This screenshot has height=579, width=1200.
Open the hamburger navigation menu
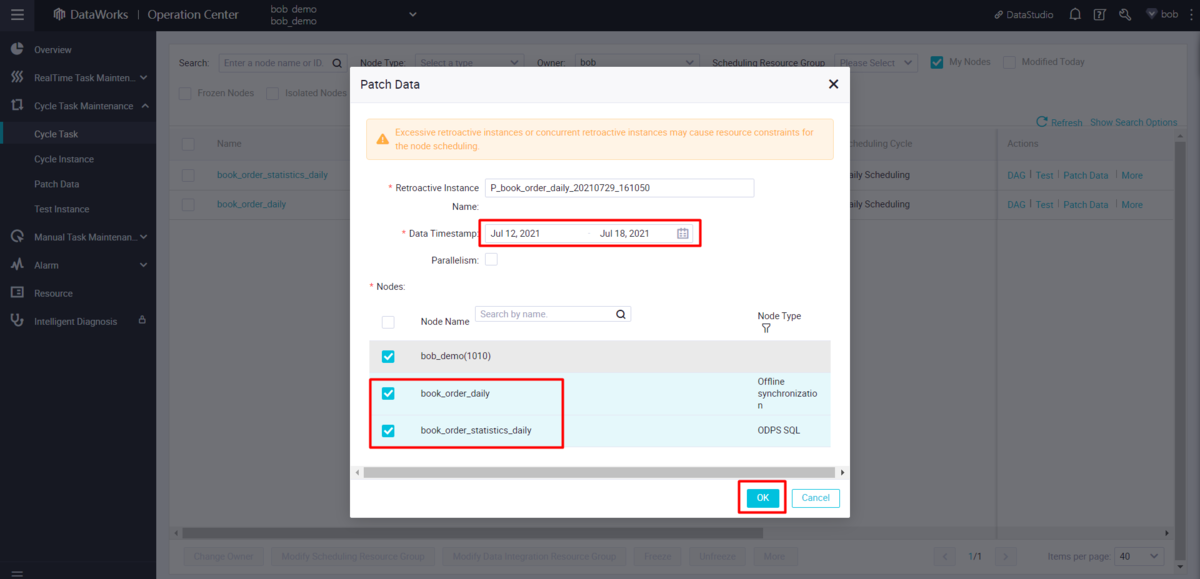coord(17,14)
